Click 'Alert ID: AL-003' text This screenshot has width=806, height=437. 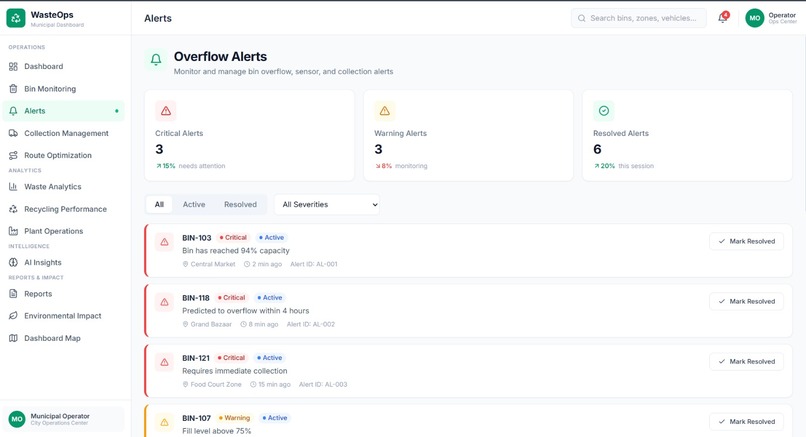click(323, 385)
